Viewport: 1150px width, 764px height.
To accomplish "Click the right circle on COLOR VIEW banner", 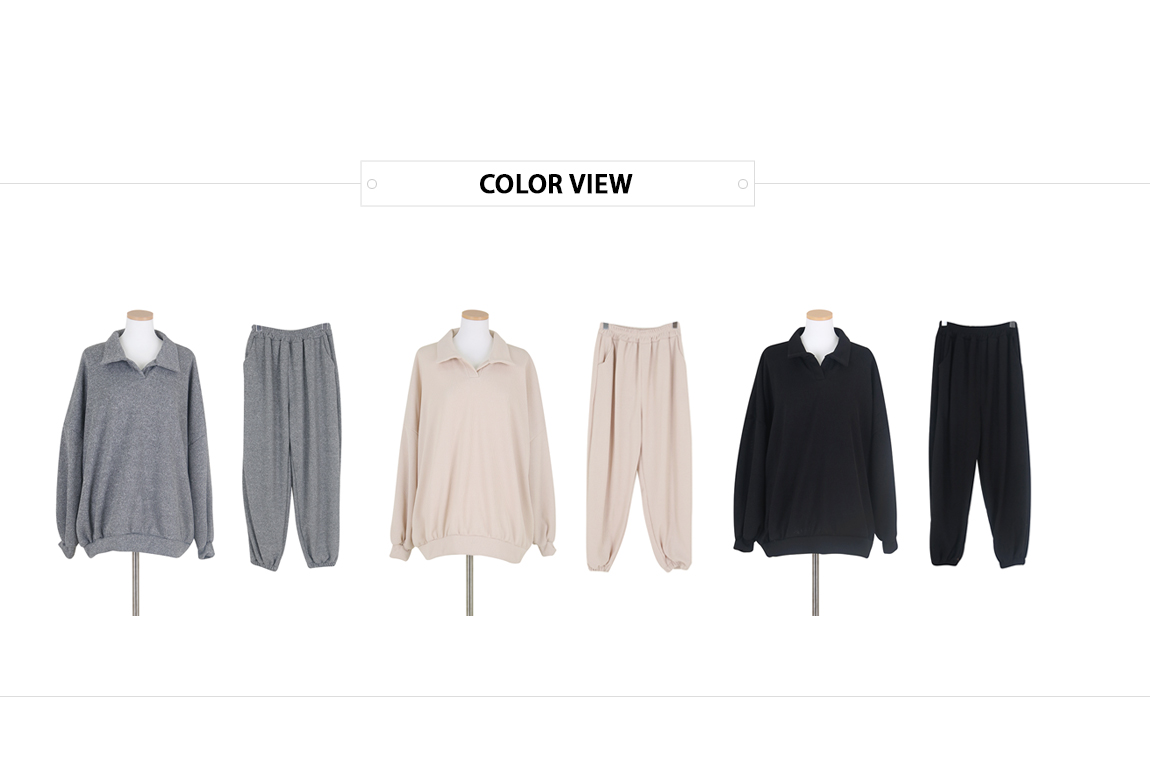I will tap(743, 184).
